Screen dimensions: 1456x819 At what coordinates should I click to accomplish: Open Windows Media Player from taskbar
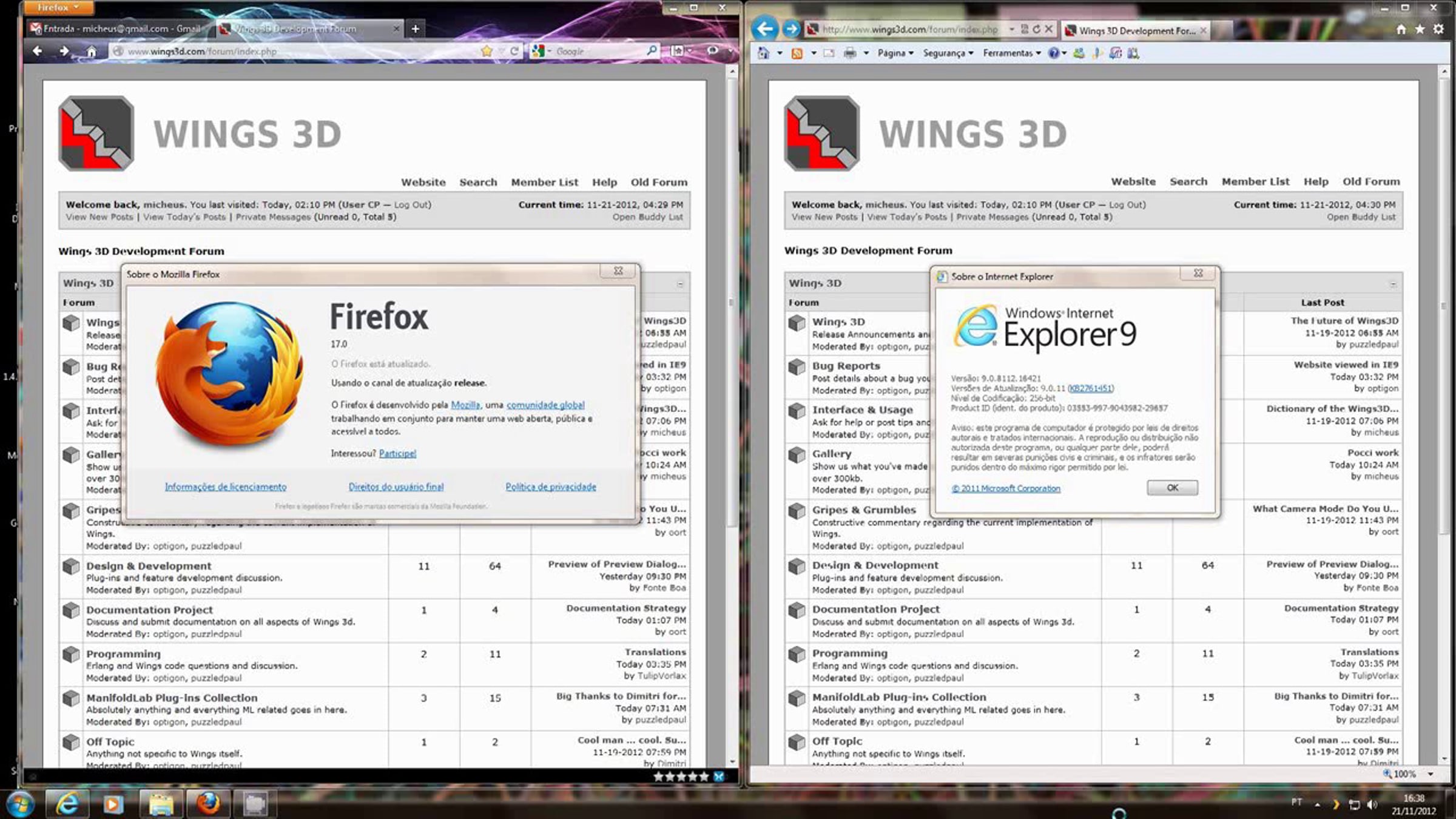coord(112,804)
